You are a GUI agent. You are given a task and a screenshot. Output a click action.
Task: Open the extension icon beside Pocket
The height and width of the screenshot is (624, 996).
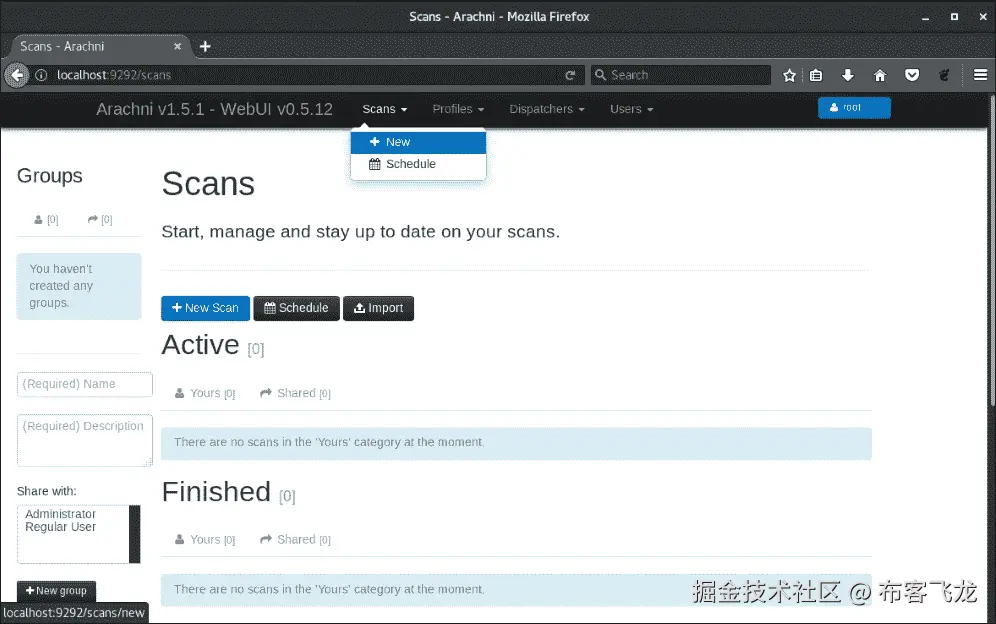pyautogui.click(x=944, y=76)
